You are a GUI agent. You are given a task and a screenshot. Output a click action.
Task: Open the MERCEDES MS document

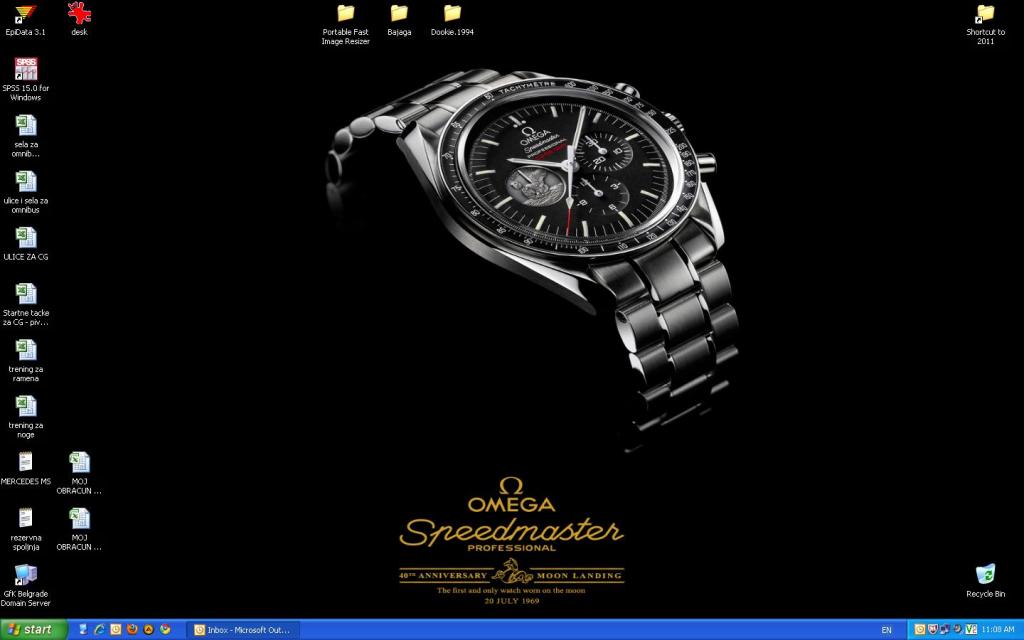25,462
